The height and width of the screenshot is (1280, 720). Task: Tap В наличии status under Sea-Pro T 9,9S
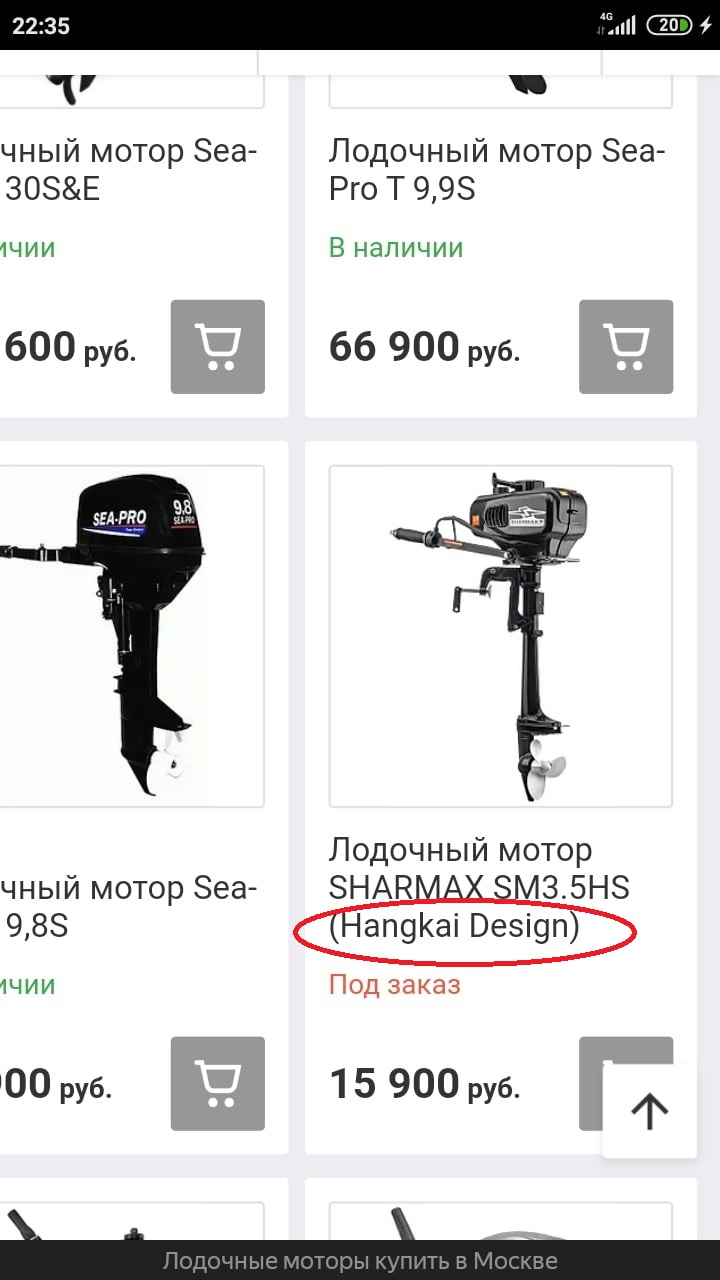click(396, 247)
